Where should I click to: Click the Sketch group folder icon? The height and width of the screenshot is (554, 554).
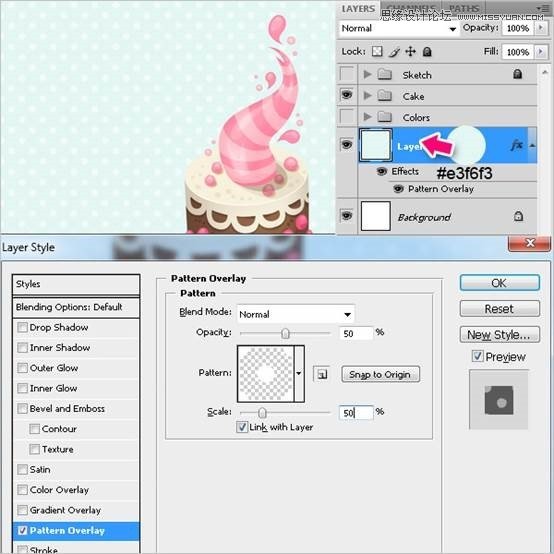coord(384,75)
